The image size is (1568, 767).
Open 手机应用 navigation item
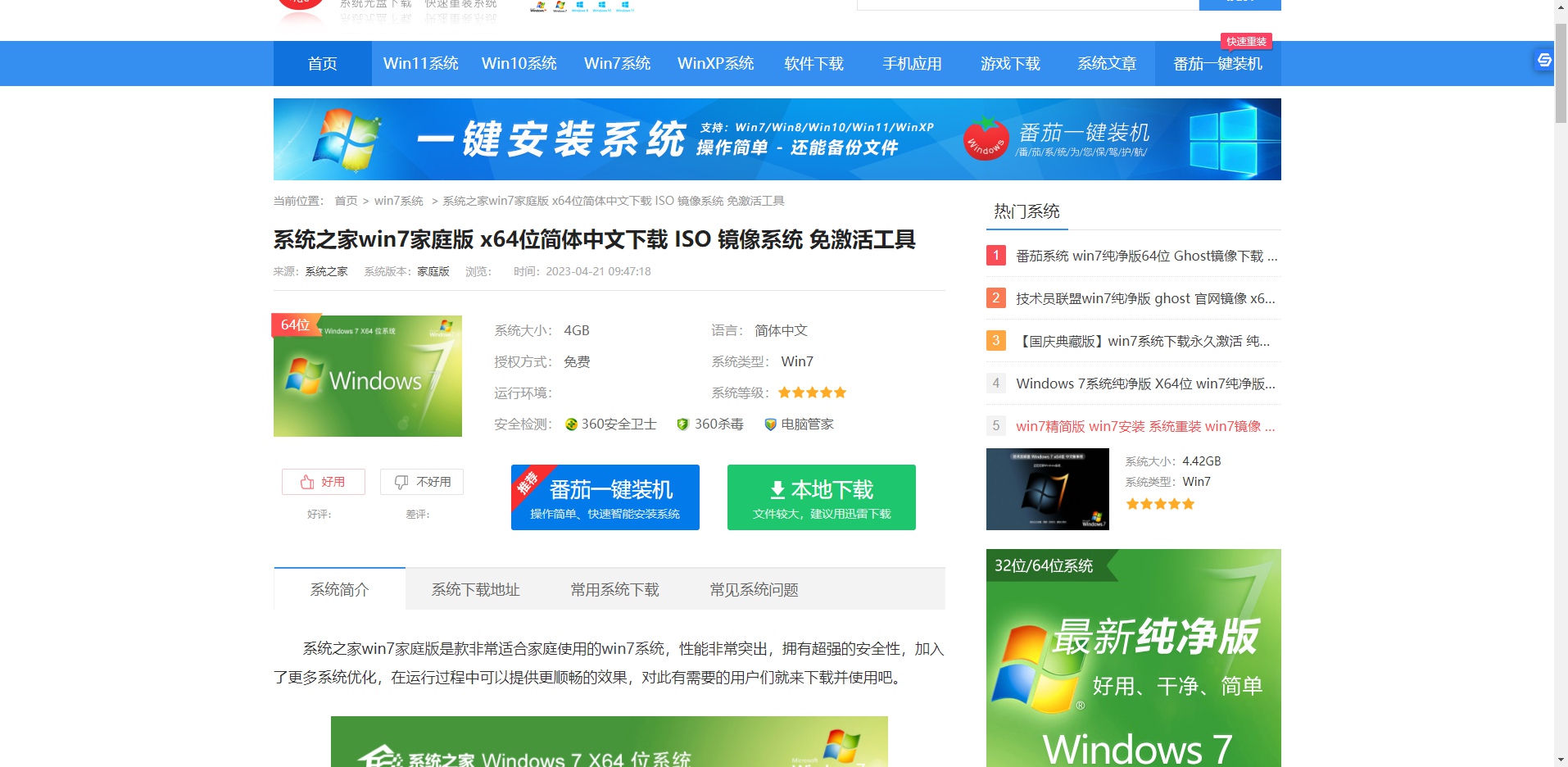[913, 63]
